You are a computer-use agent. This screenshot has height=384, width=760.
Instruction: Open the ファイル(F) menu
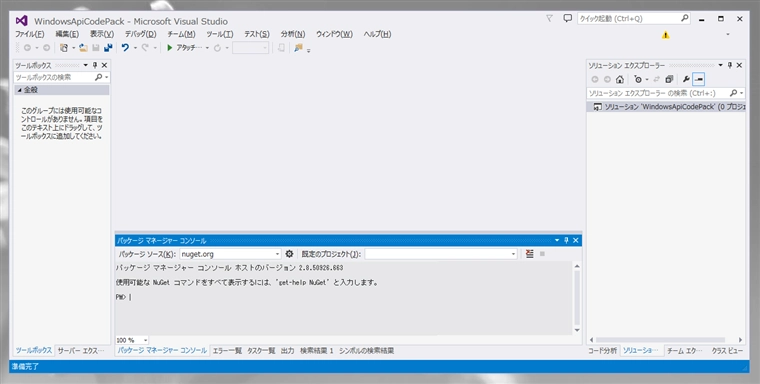tap(30, 34)
